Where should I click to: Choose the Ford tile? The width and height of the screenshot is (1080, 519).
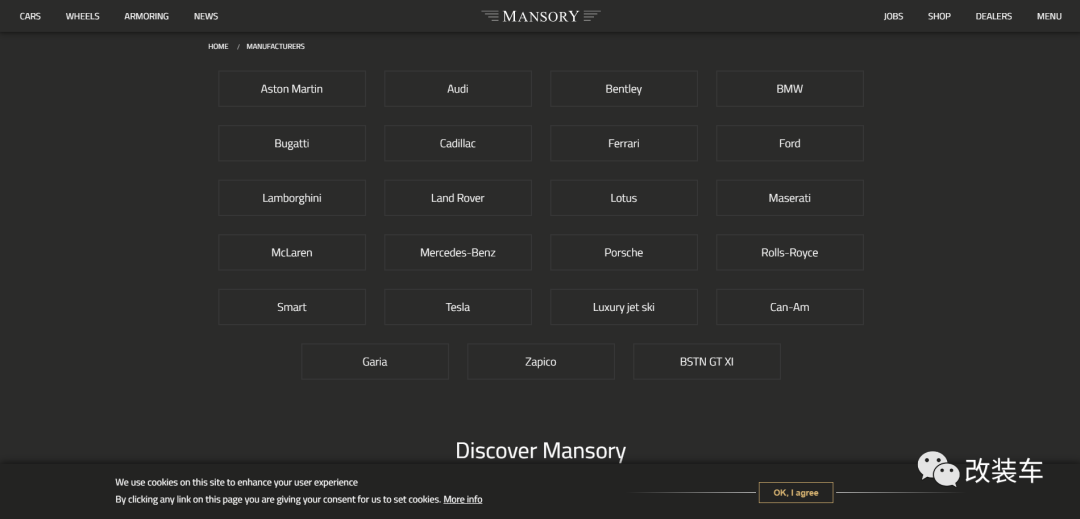[790, 143]
